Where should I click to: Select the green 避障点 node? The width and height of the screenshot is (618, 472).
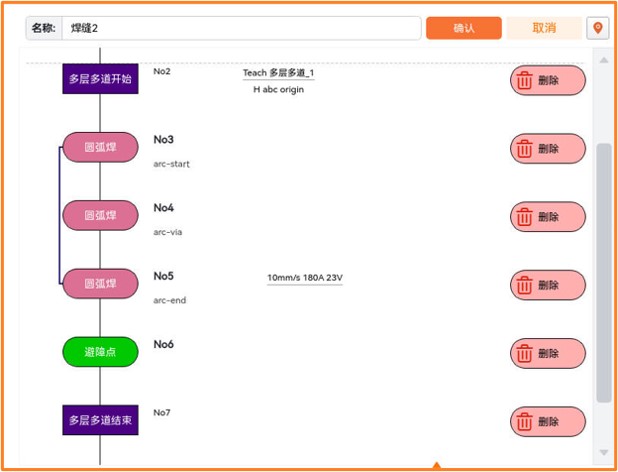pyautogui.click(x=101, y=352)
